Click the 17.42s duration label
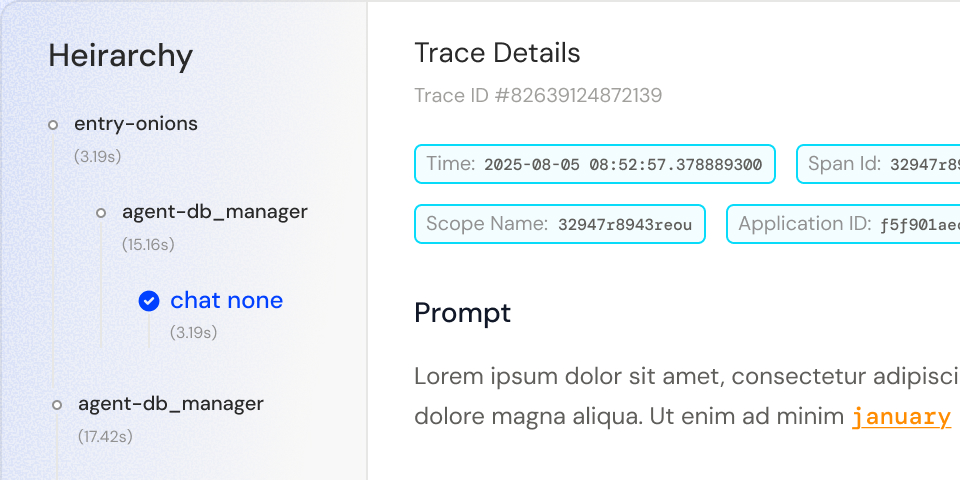 (x=105, y=436)
